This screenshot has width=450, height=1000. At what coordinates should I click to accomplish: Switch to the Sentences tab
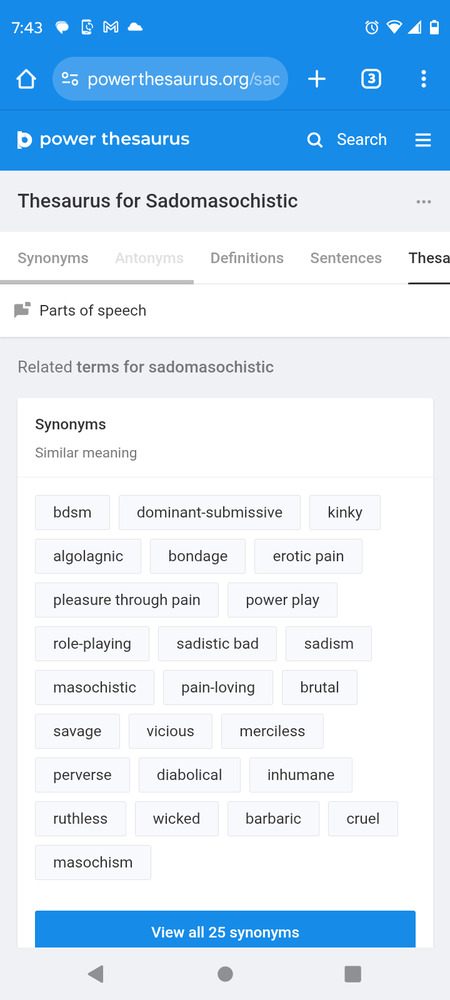tap(346, 258)
